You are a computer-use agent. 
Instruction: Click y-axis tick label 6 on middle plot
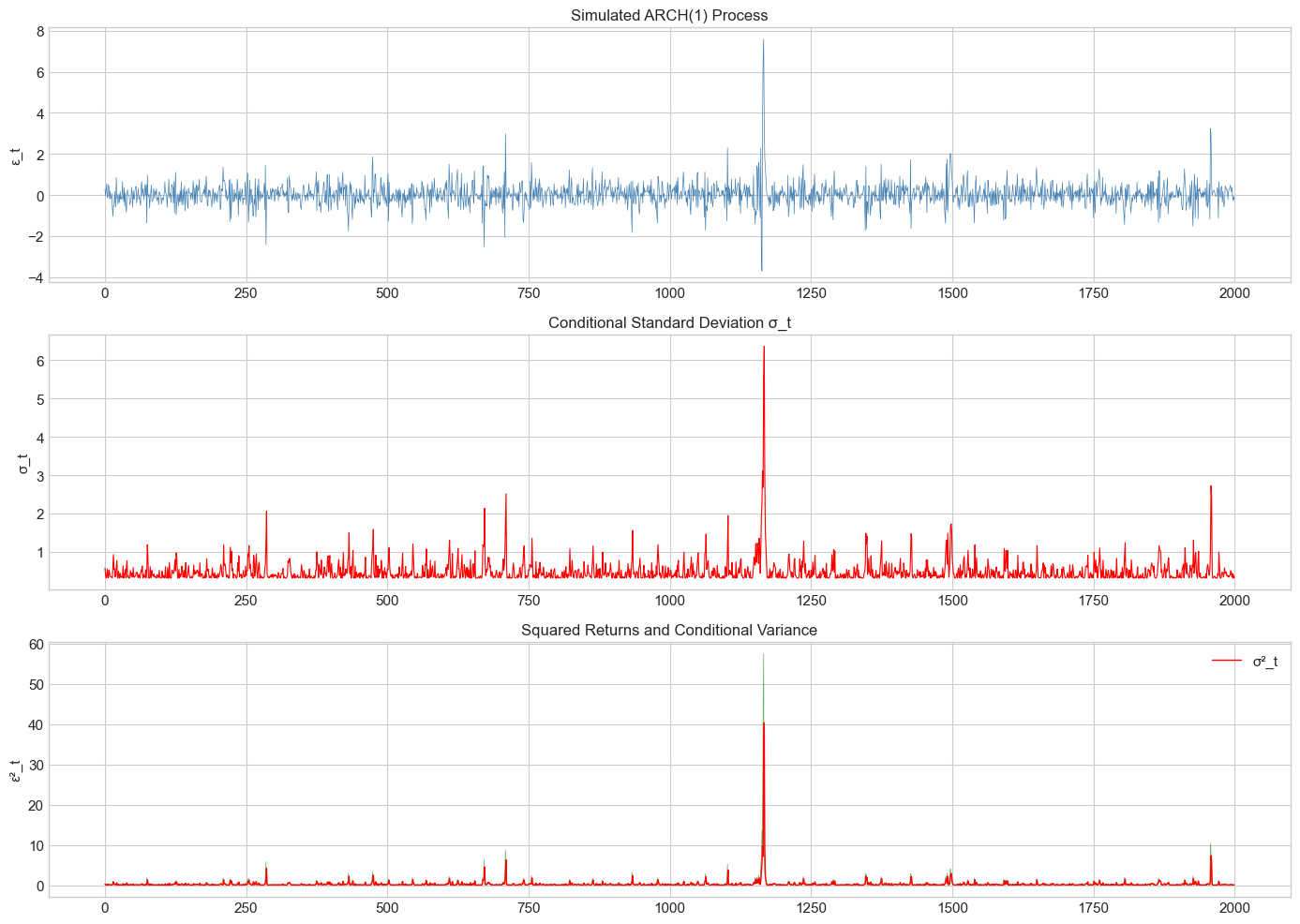click(40, 361)
